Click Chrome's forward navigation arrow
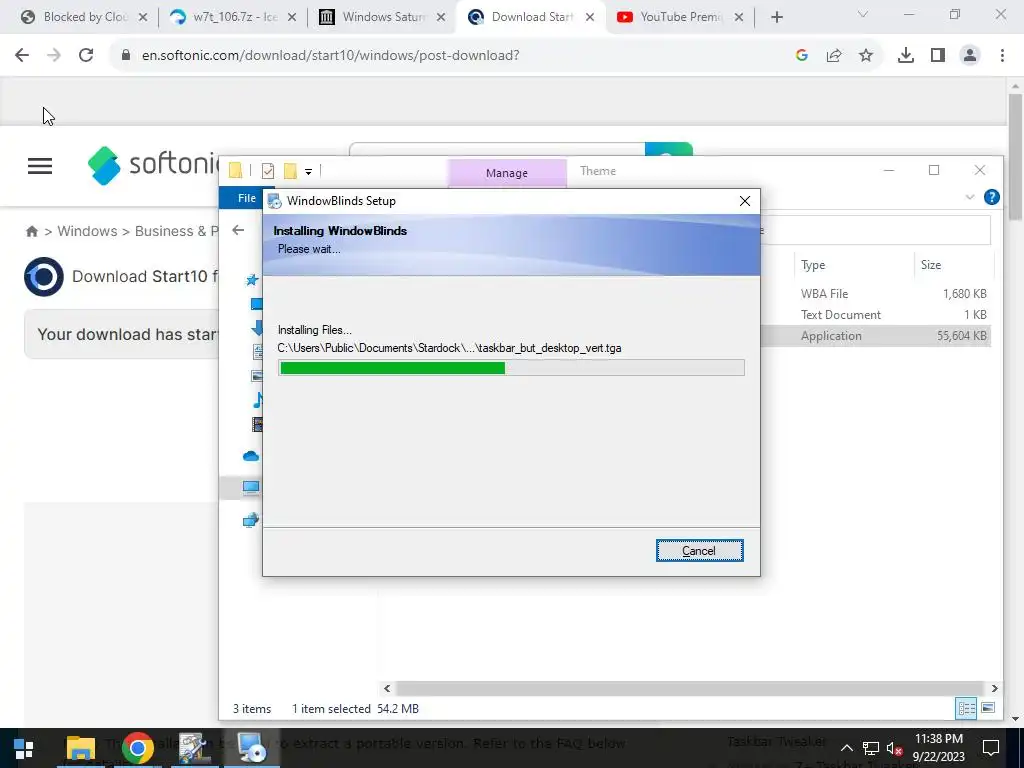This screenshot has width=1024, height=768. (54, 56)
